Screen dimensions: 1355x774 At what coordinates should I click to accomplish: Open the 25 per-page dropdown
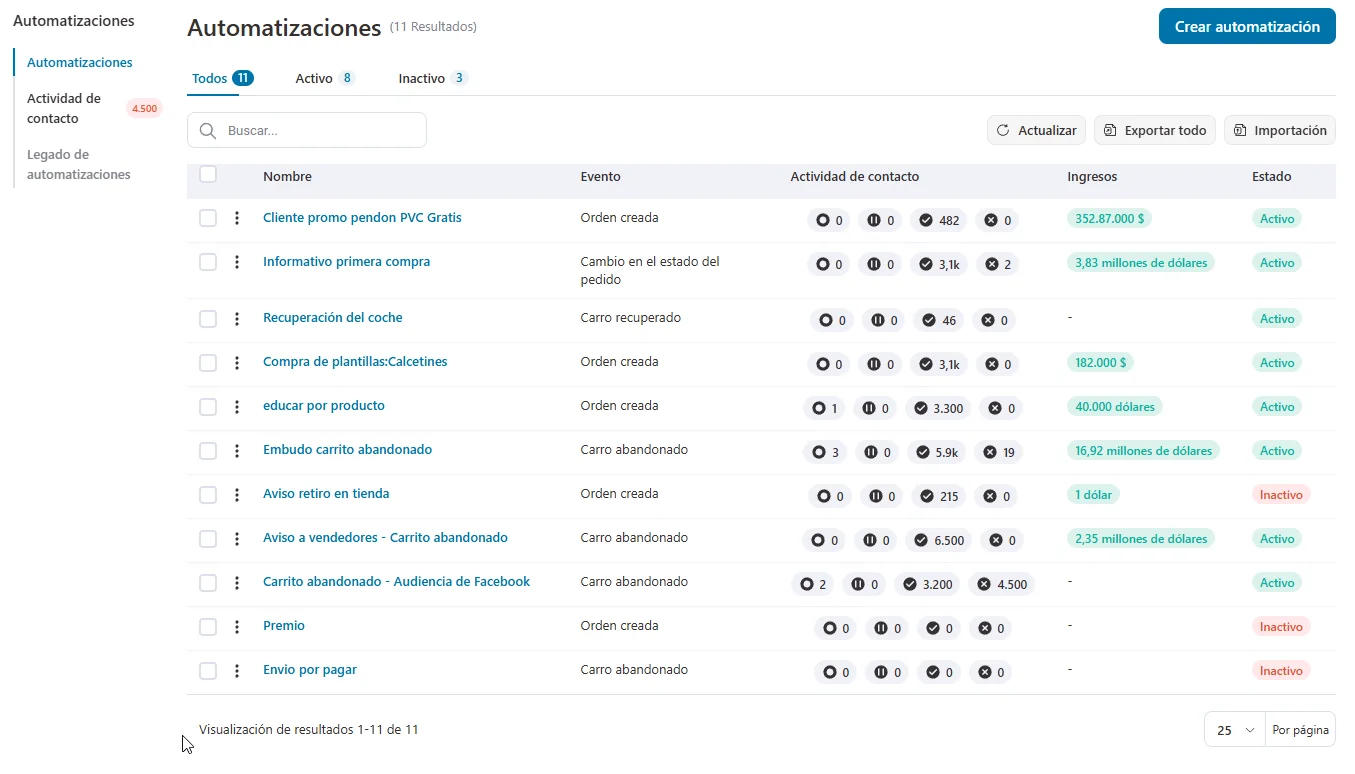click(x=1233, y=729)
